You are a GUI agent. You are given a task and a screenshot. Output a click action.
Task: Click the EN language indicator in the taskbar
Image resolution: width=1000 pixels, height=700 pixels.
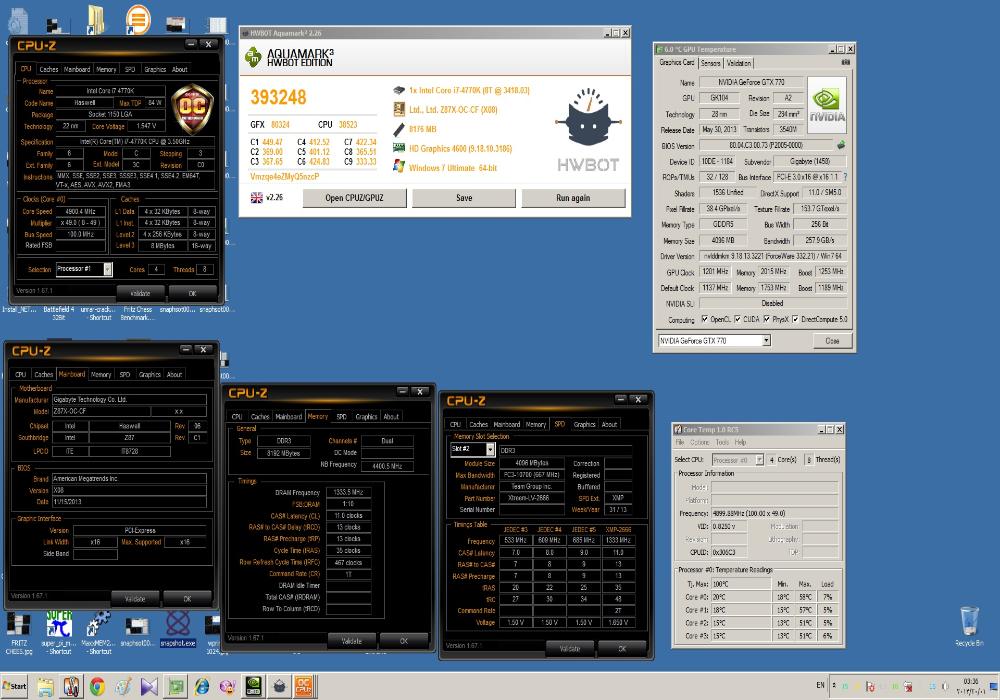820,685
